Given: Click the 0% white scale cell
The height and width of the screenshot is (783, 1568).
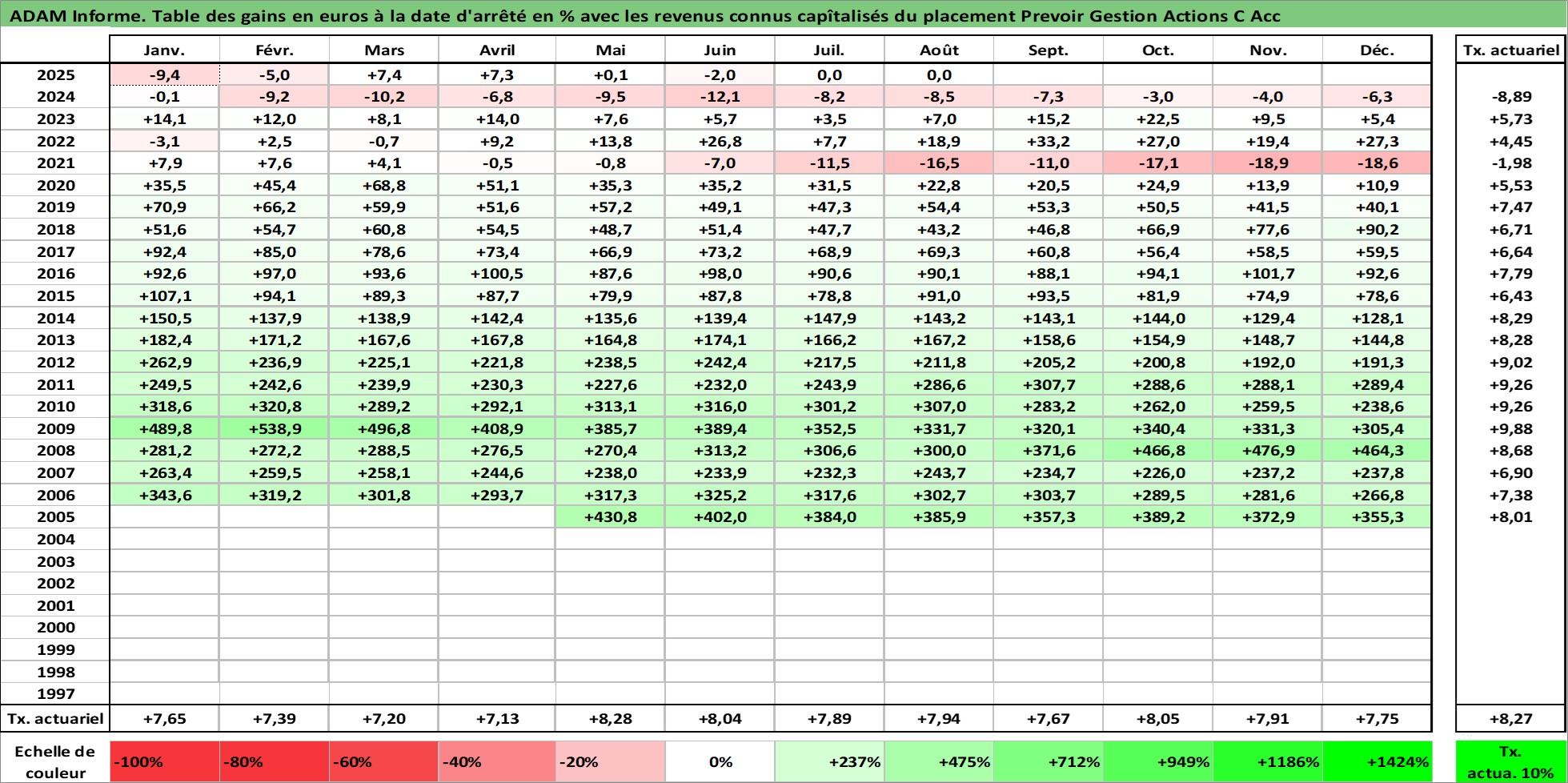Looking at the screenshot, I should 720,761.
